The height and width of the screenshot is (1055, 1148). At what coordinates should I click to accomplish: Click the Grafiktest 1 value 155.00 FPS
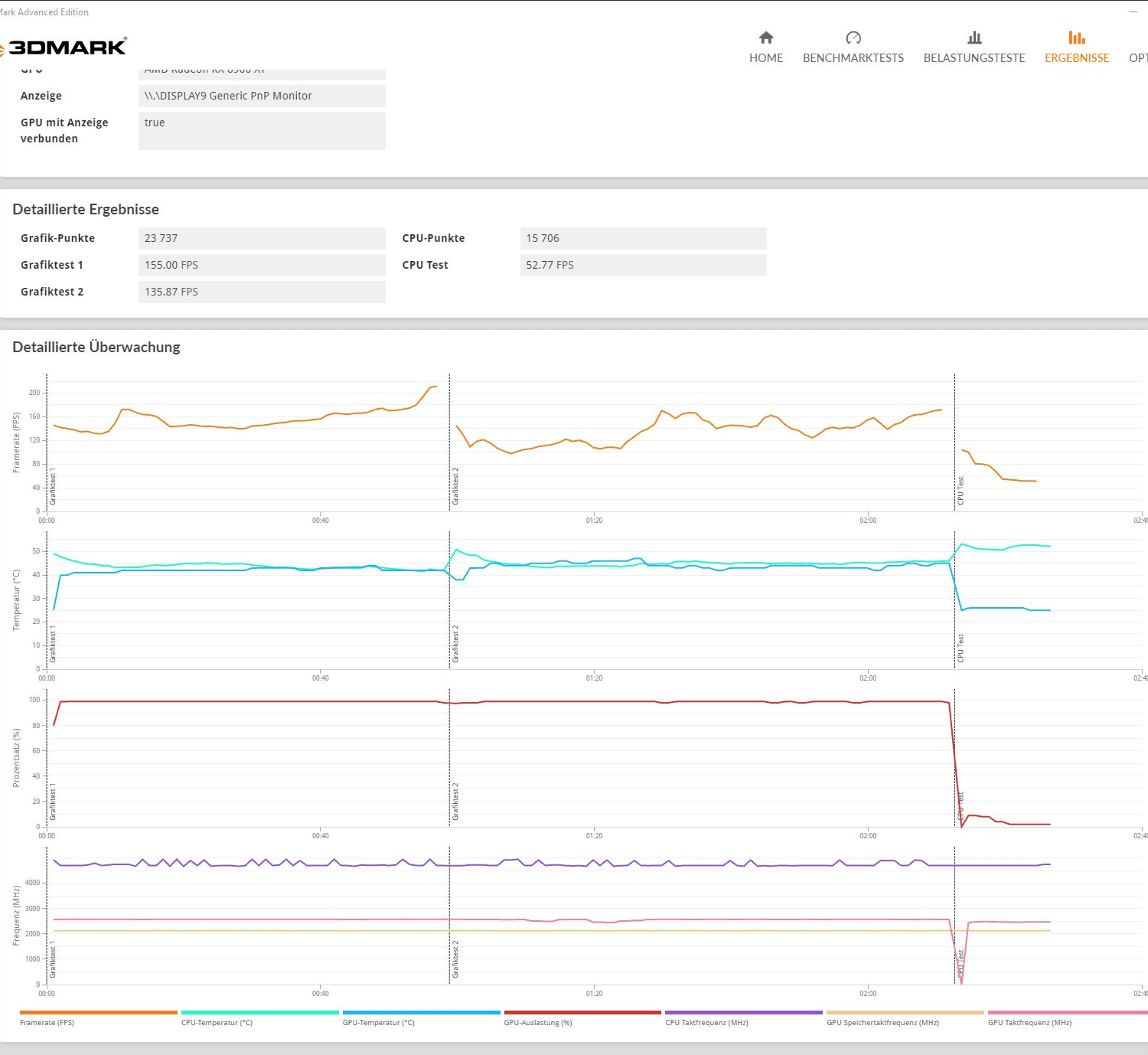pyautogui.click(x=261, y=265)
